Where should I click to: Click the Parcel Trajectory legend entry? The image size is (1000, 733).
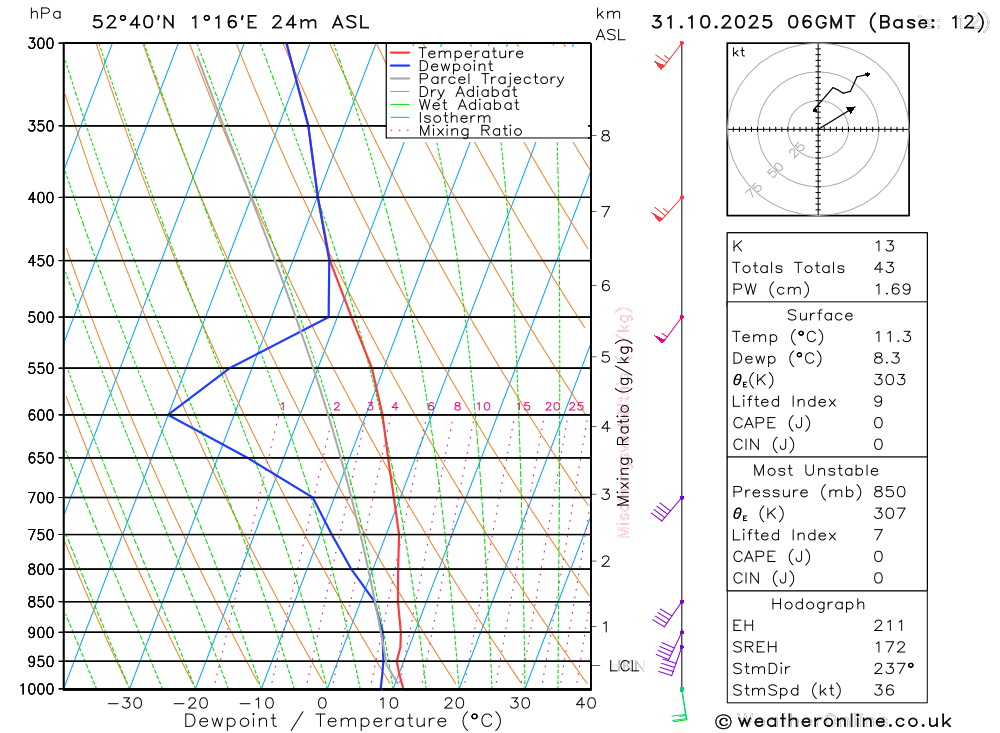click(477, 79)
